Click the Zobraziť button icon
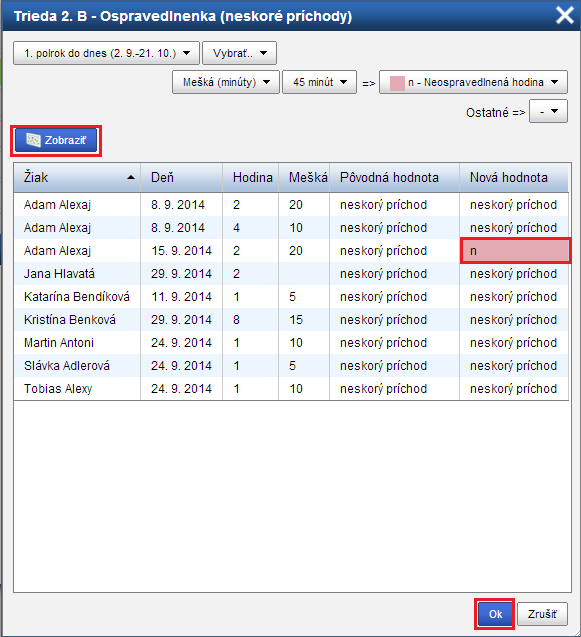The width and height of the screenshot is (581, 637). pyautogui.click(x=33, y=140)
